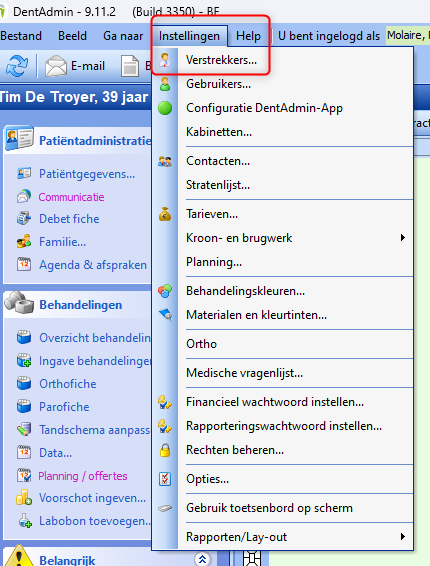Click the Debet fiche printer icon
Viewport: 430px width, 566px height.
point(24,219)
